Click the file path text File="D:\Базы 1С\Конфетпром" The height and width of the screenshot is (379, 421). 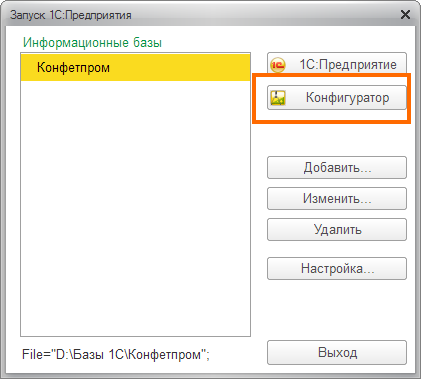click(x=116, y=354)
